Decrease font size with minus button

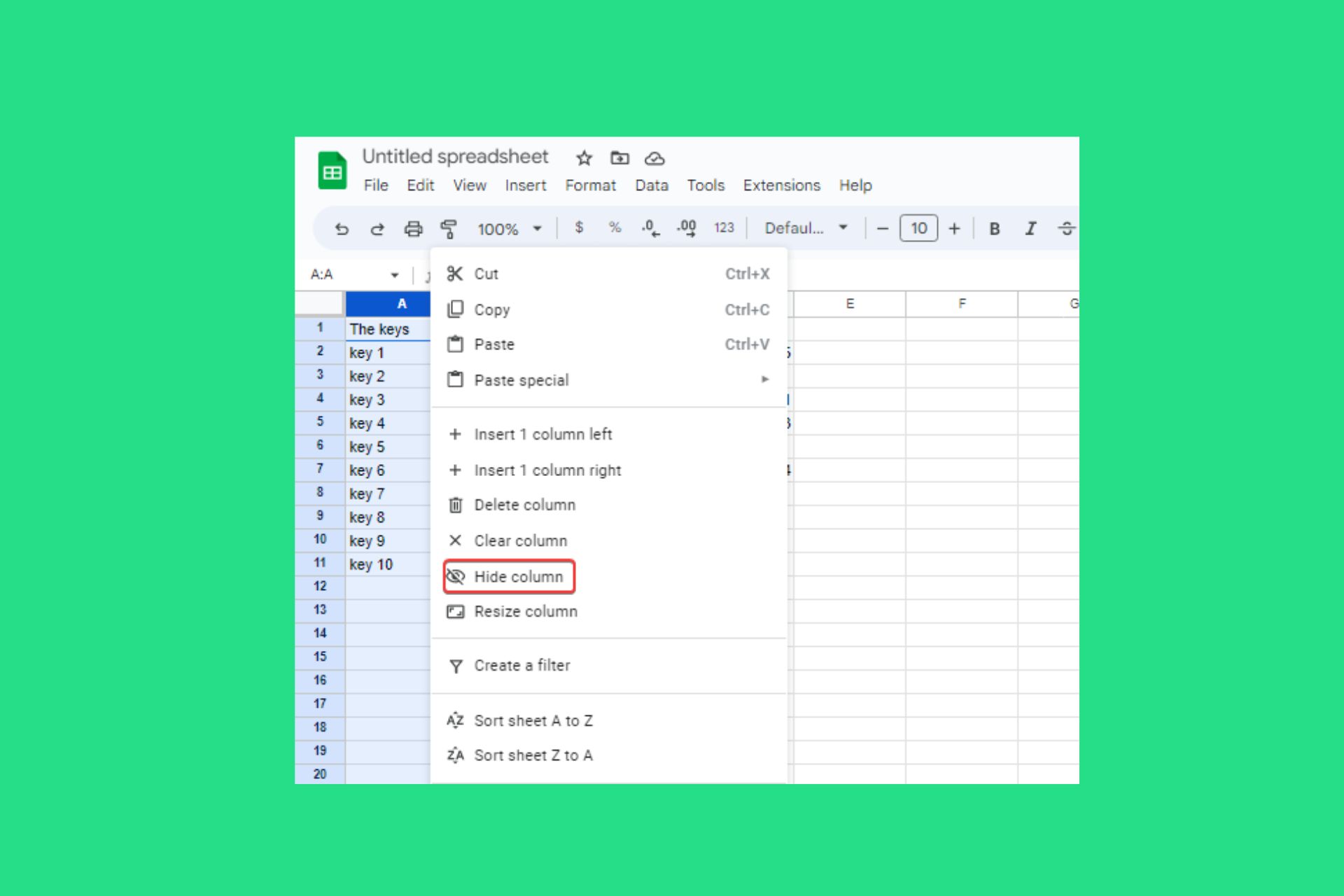pos(883,228)
